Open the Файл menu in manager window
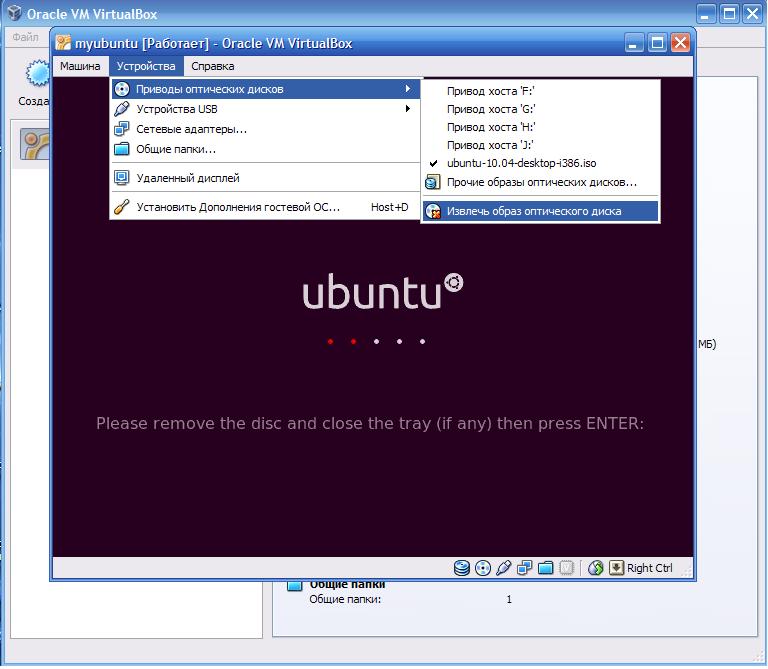 coord(25,37)
